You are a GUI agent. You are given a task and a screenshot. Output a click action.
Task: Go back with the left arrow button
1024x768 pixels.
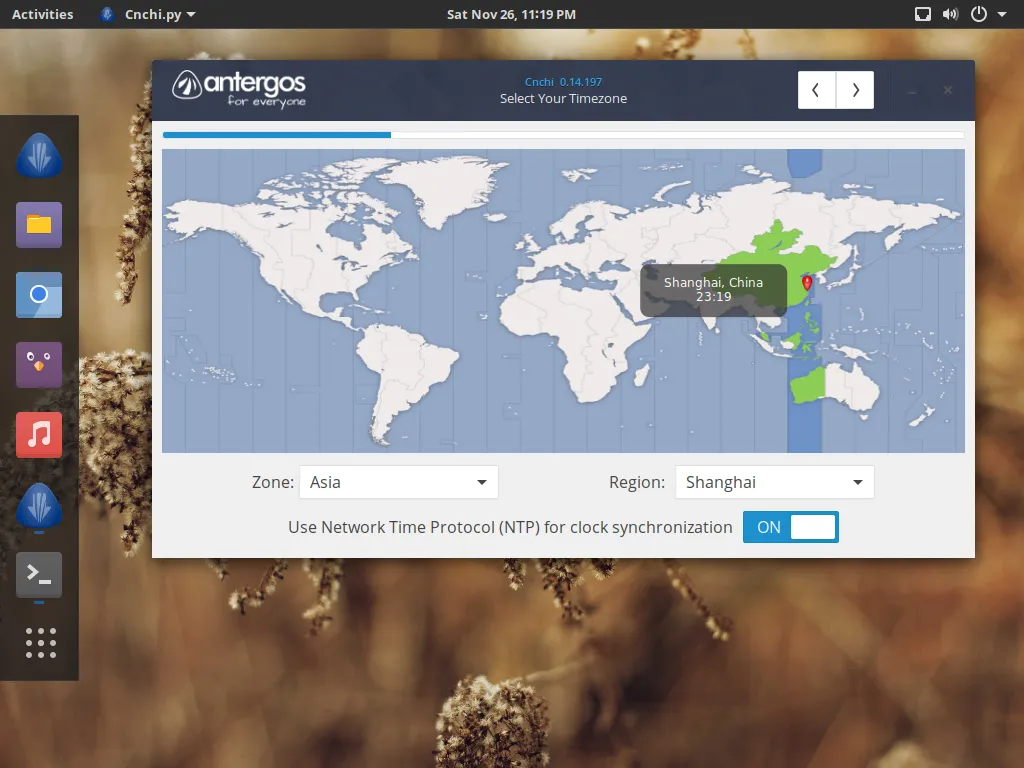(x=816, y=90)
